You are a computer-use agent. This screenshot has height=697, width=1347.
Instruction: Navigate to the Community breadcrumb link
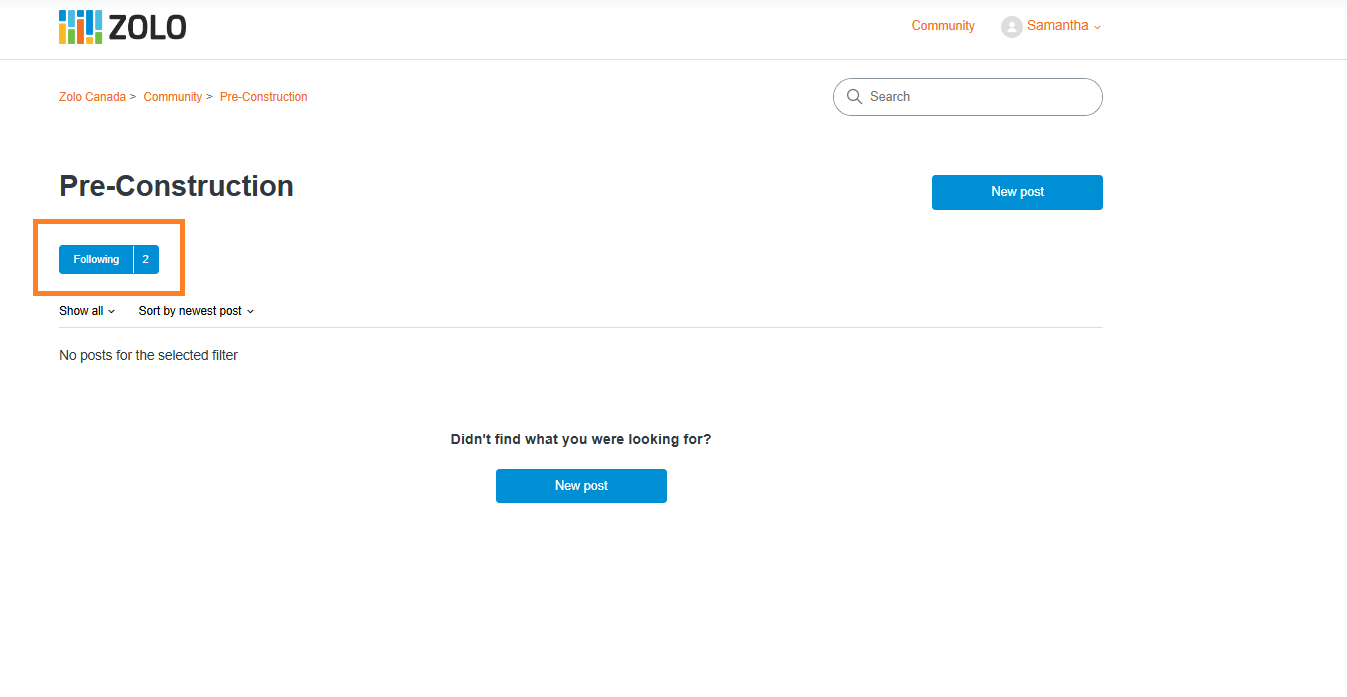point(173,97)
